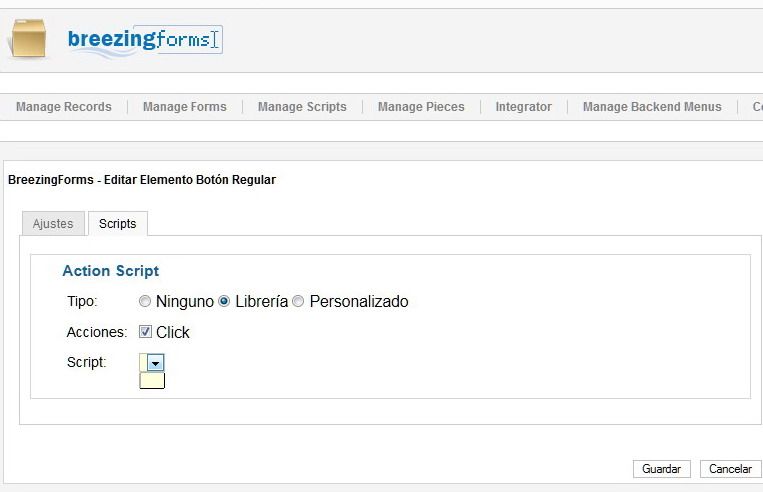Select the Ninguno radio option

[x=145, y=301]
